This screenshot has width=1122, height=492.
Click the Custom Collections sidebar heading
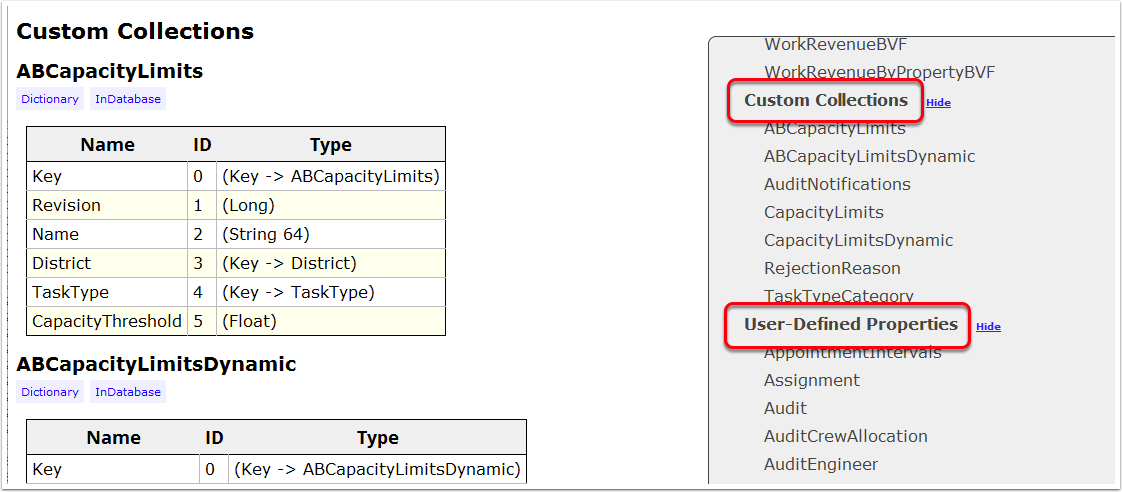pos(825,101)
